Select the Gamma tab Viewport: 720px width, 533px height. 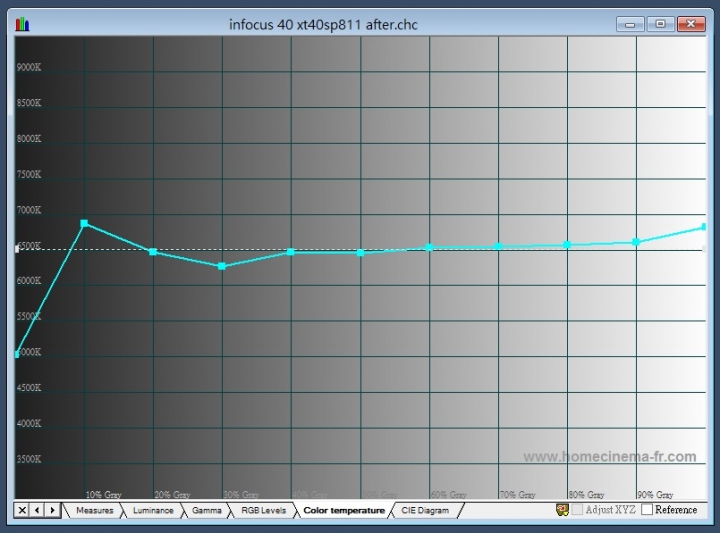pyautogui.click(x=207, y=510)
